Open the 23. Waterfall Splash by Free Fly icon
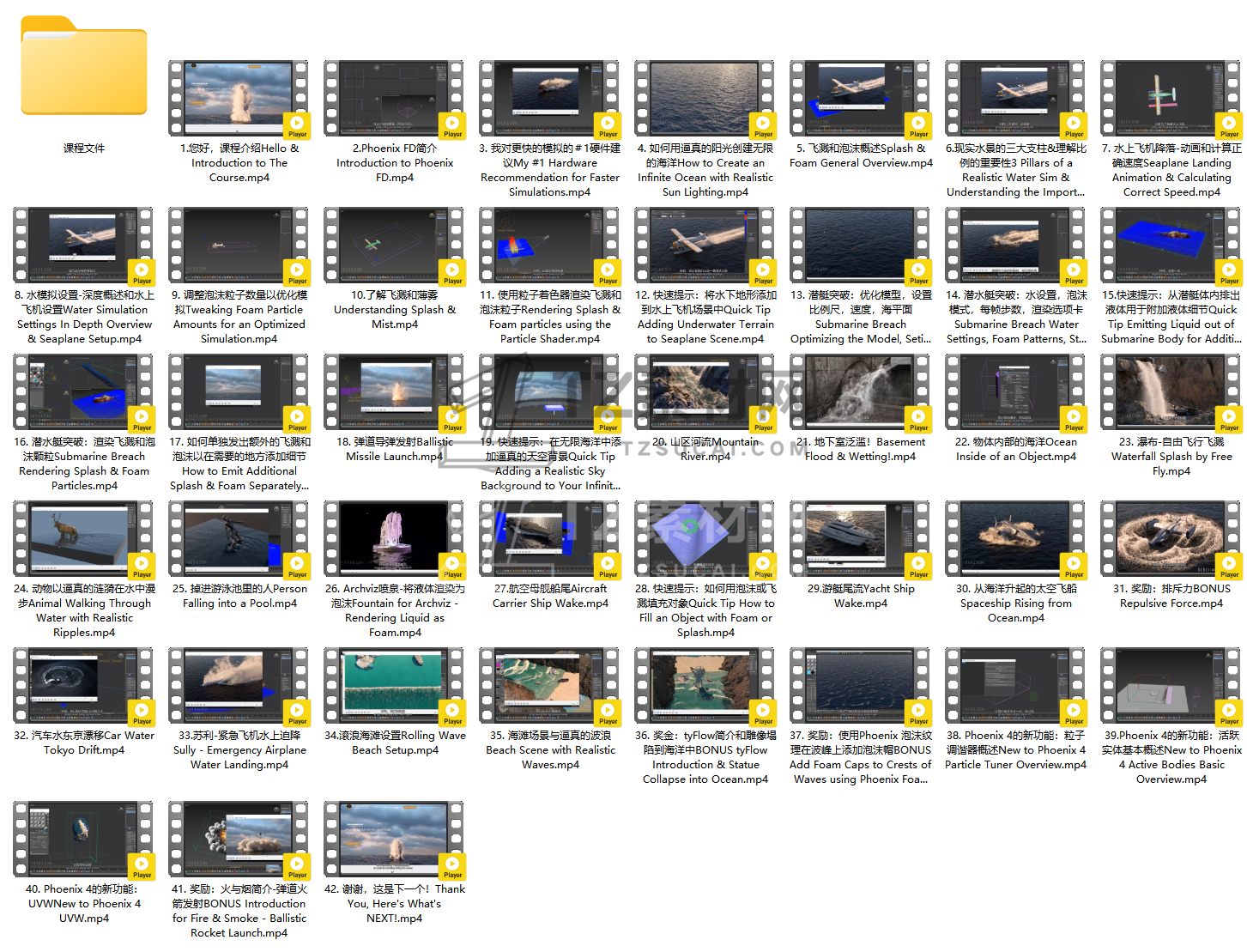Viewport: 1247px width, 952px height. pos(1171,393)
